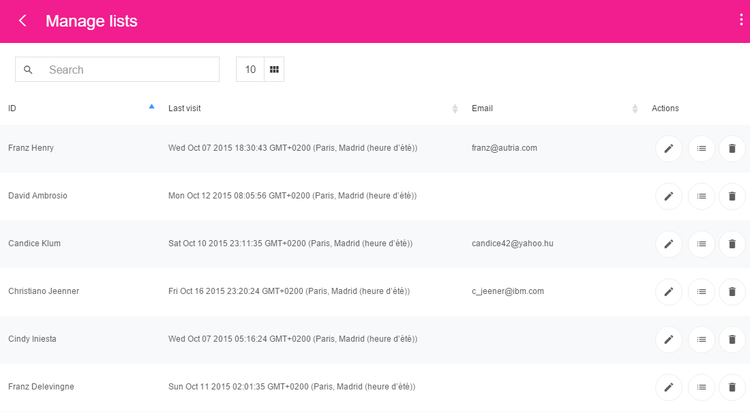Click the Sun Oct 11 2015 02:01:35 timestamp
This screenshot has height=412, width=750.
tap(292, 387)
